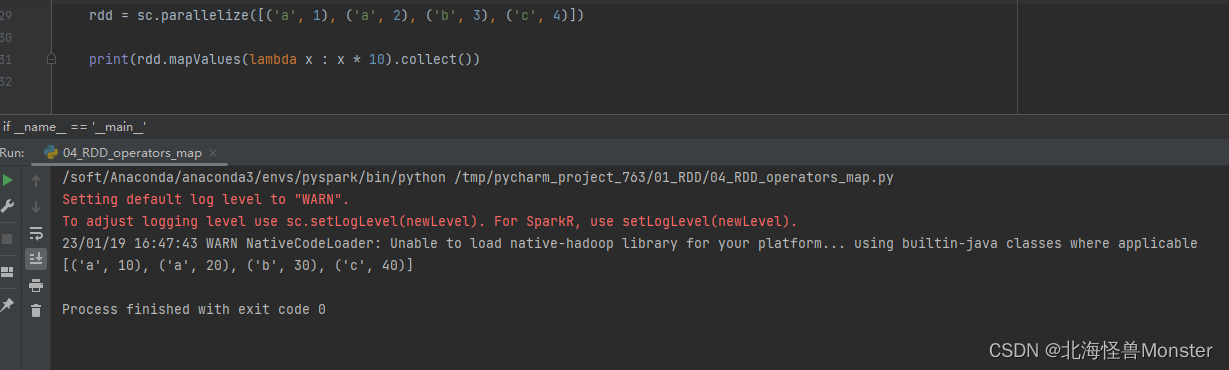
Task: Close the 04_RDD_operators_map run tab
Action: tap(213, 153)
